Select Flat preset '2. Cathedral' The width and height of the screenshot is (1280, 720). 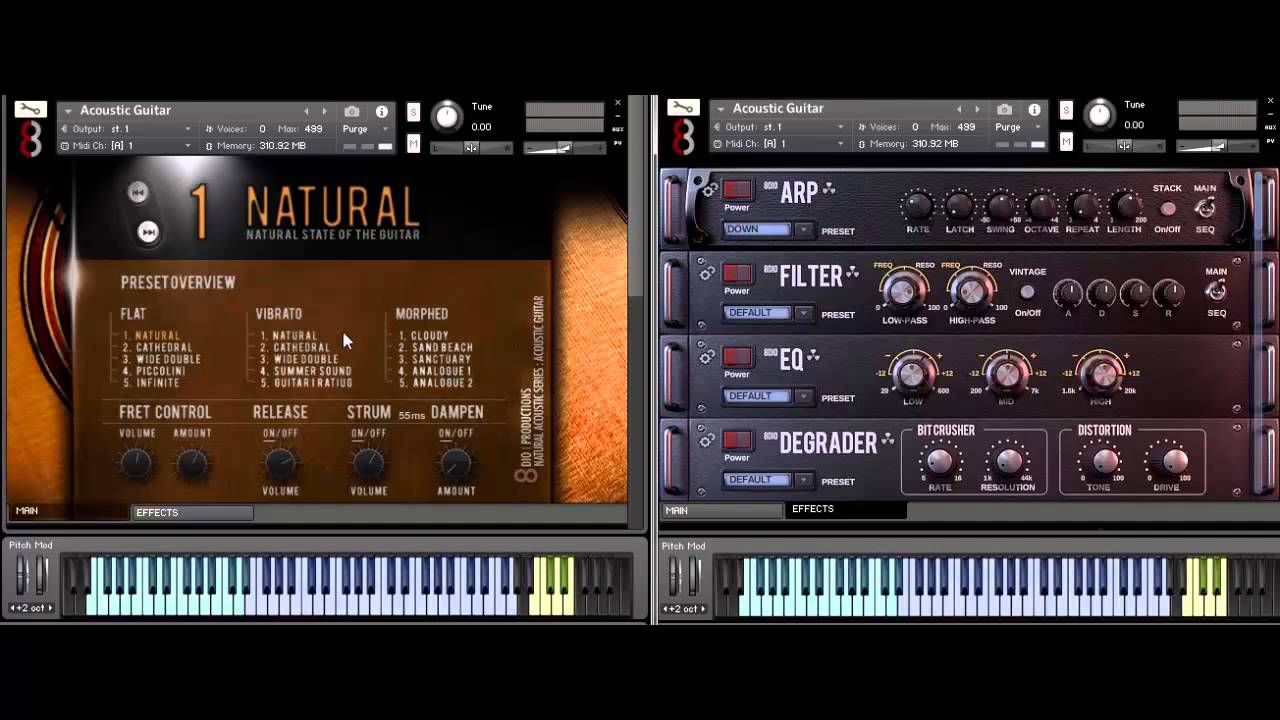pos(158,348)
